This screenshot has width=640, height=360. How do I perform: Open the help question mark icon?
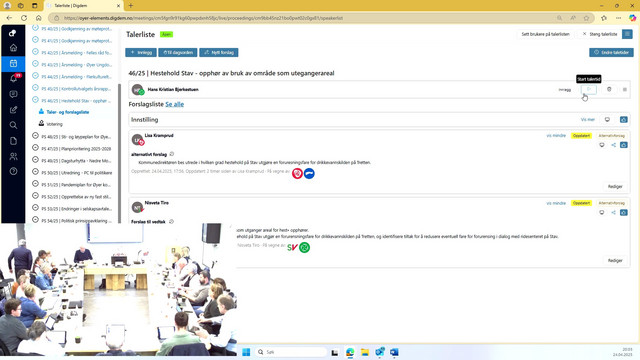point(13,171)
